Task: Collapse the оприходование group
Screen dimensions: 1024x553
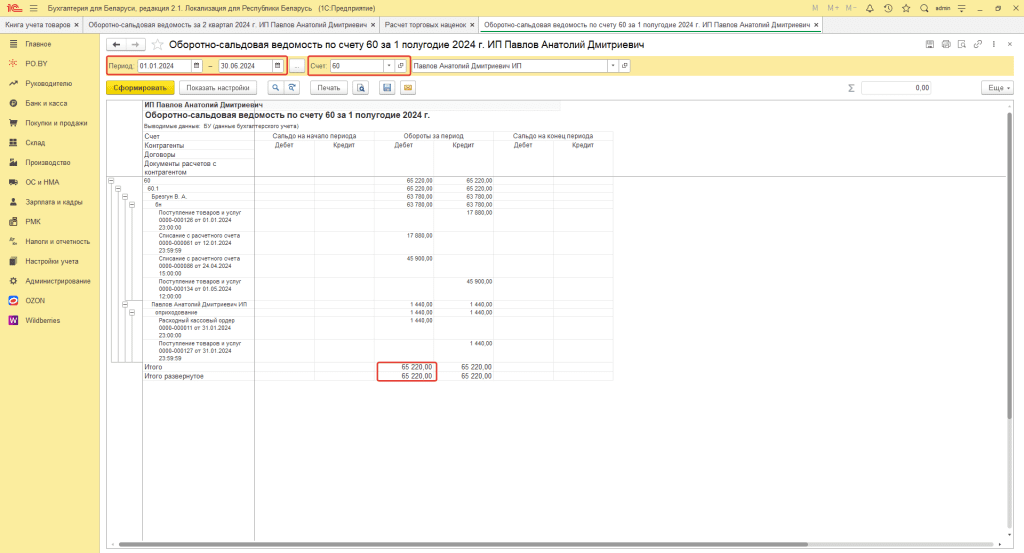Action: coord(132,313)
